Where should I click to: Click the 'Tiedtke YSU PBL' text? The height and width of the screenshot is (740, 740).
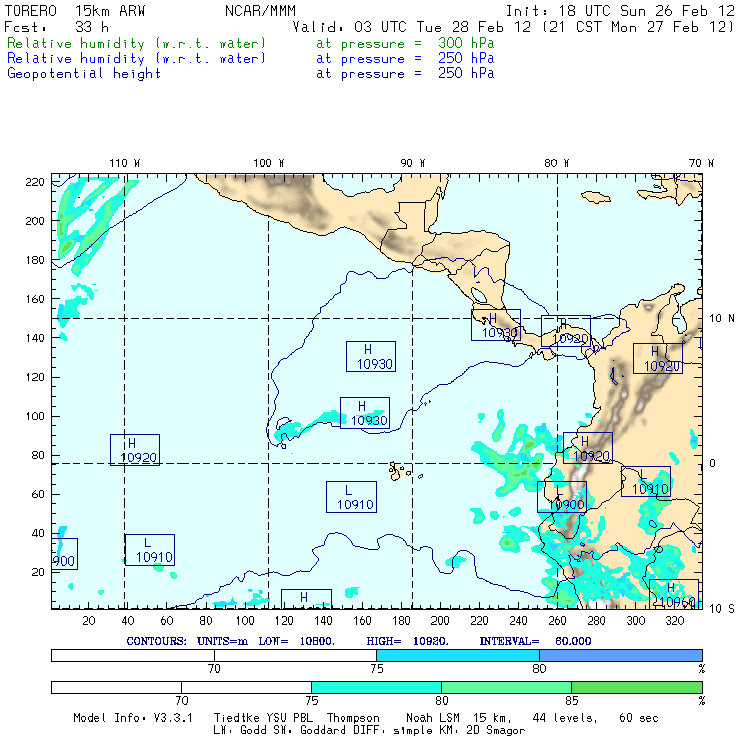coord(263,718)
